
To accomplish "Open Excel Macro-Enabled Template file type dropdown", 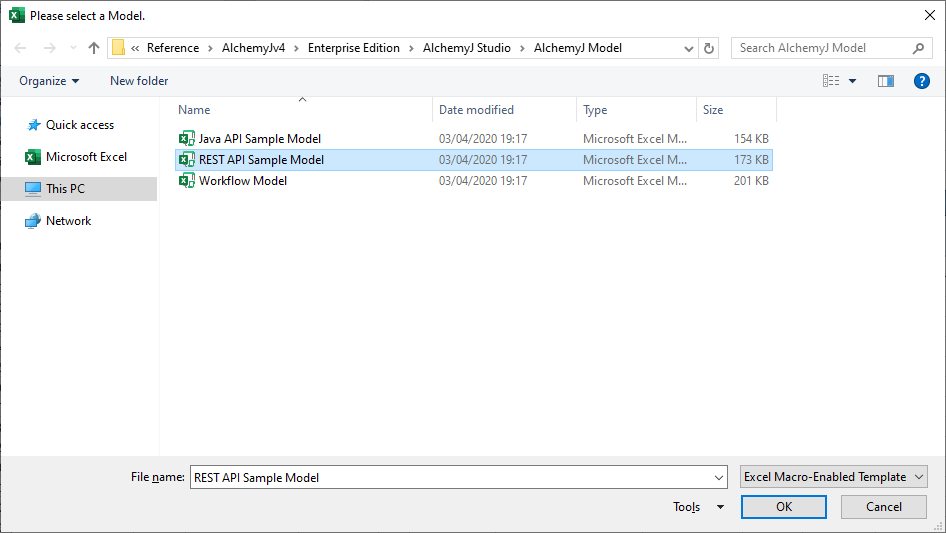I will pos(833,477).
